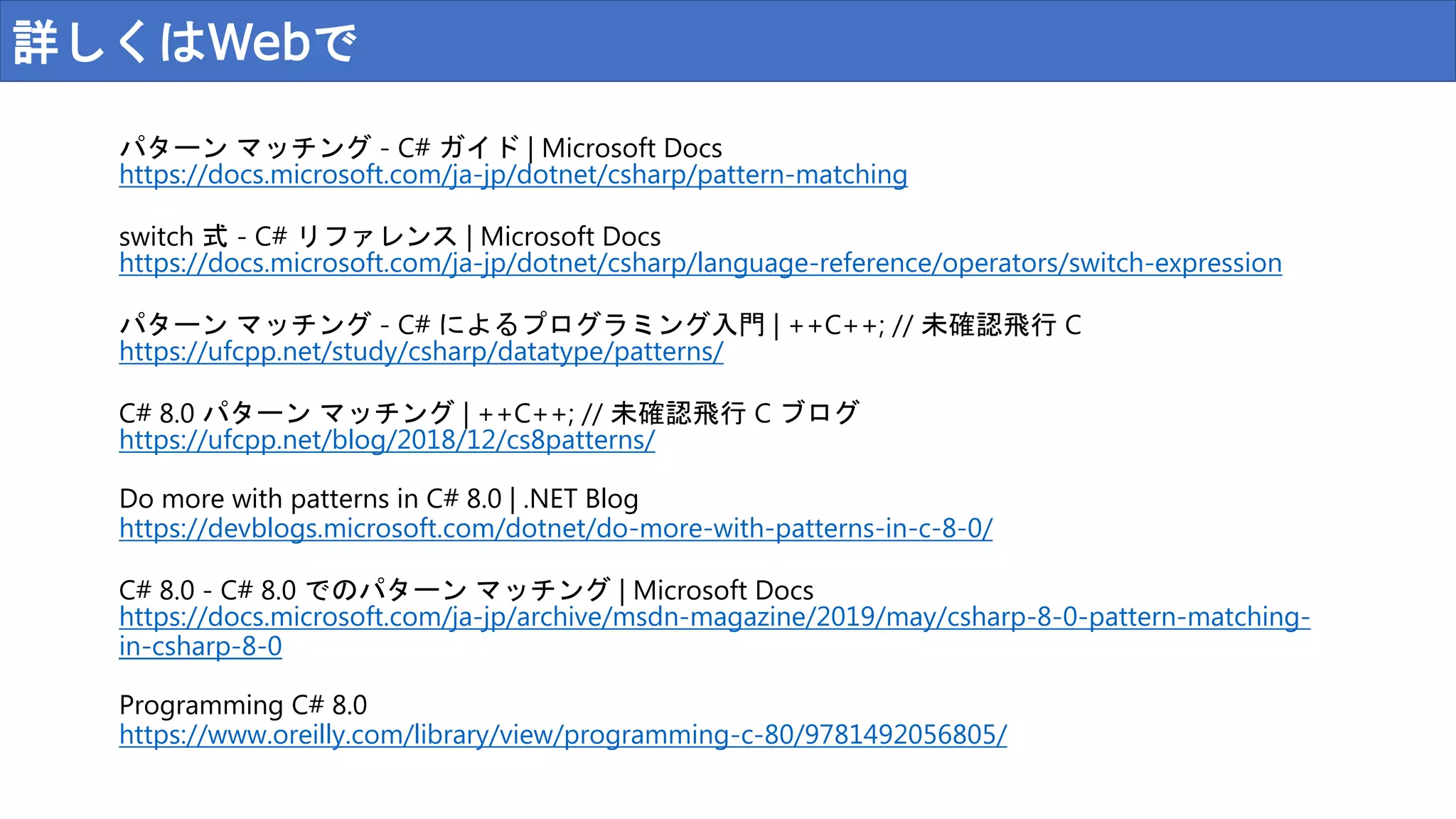Click the text switch 式 - C# リファレンス
Viewport: 1456px width, 819px height.
[x=288, y=236]
